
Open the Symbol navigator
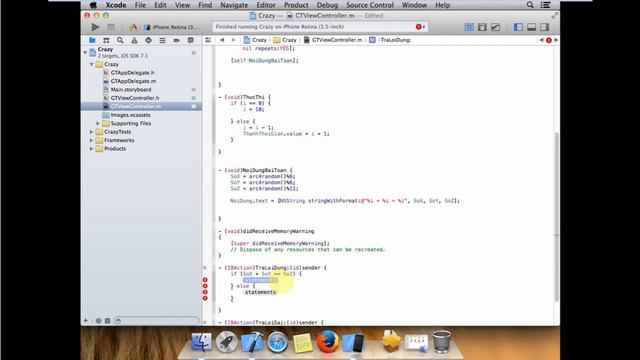coord(106,40)
